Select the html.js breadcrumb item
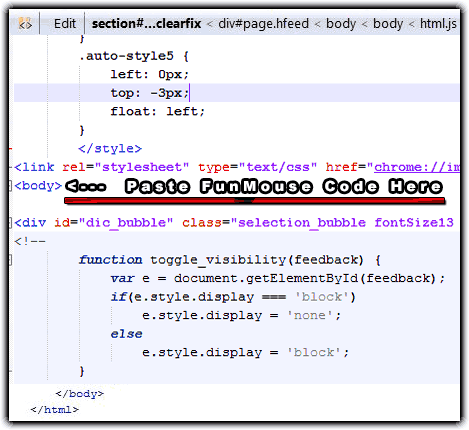This screenshot has height=430, width=469. pos(438,24)
